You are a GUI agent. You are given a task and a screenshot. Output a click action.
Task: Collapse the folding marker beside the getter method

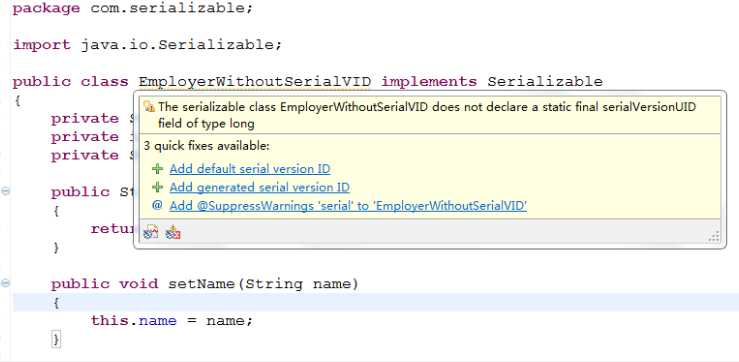click(x=5, y=191)
